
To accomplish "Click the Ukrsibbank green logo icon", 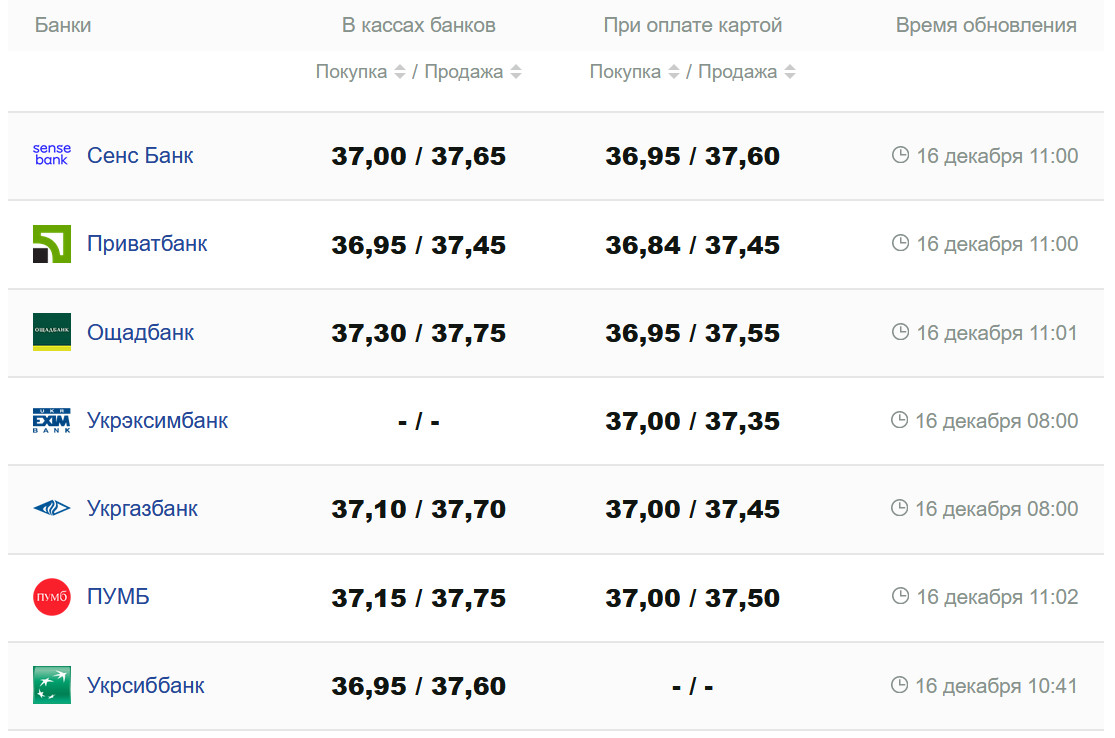I will point(51,685).
